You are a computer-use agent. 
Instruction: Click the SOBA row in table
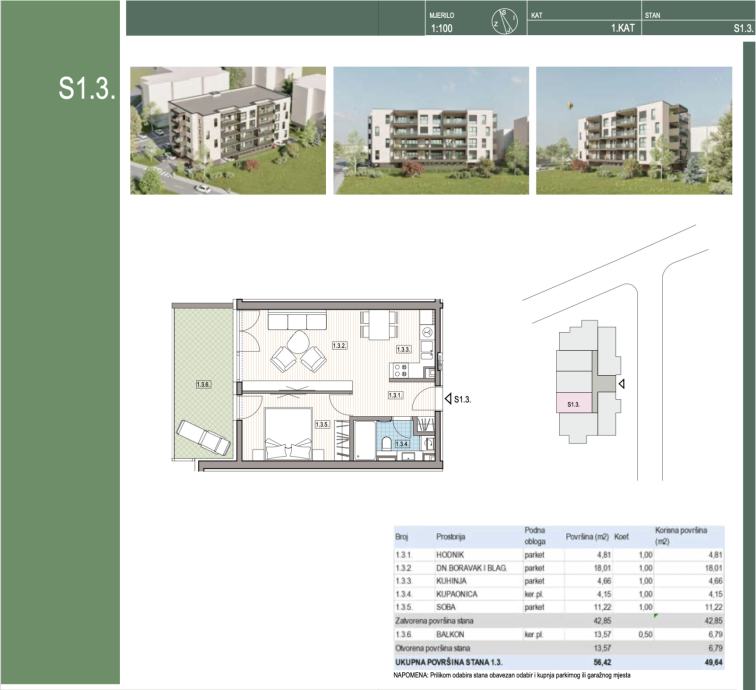coord(559,607)
